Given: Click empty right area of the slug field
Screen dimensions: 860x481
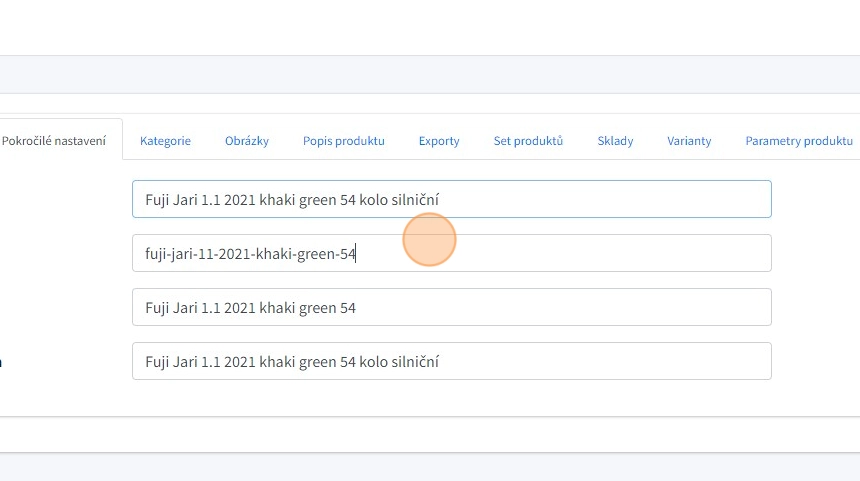Looking at the screenshot, I should coord(650,254).
